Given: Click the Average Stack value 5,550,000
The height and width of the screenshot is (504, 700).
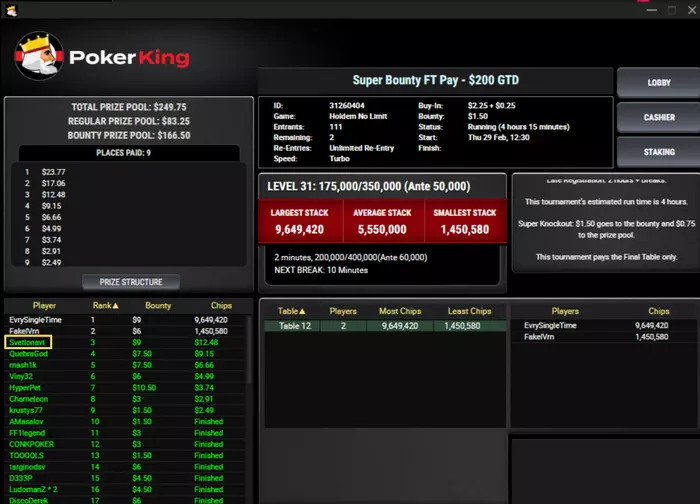Looking at the screenshot, I should pyautogui.click(x=382, y=229).
